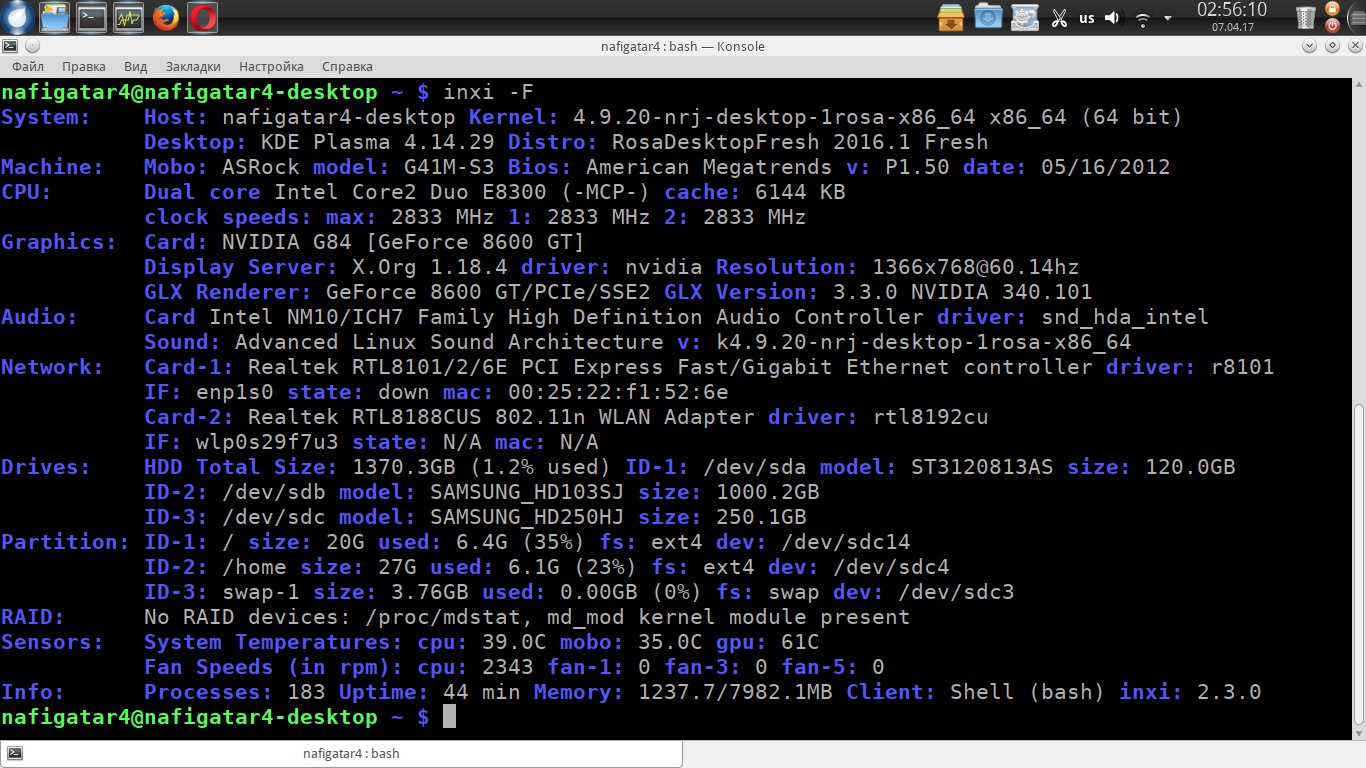Click the red power button in the panel
The image size is (1366, 768).
tap(1332, 26)
